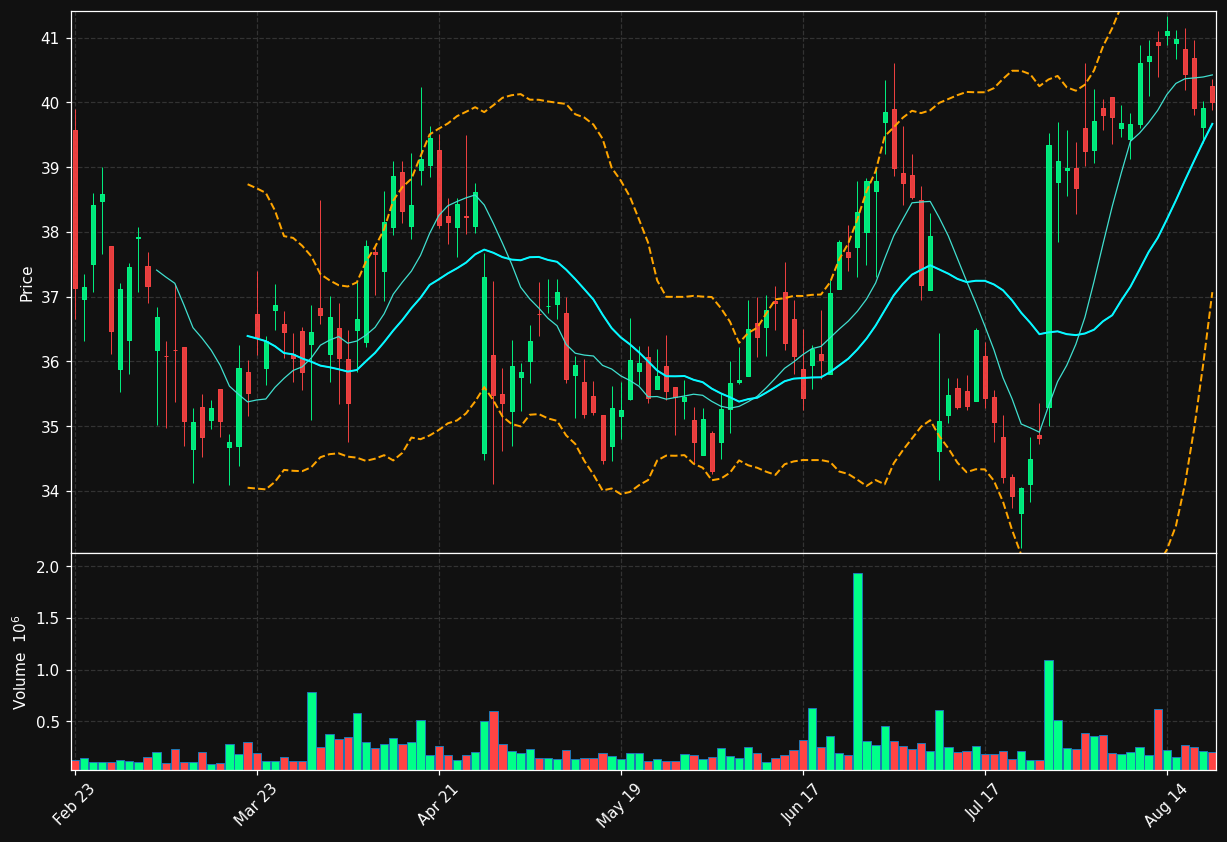The width and height of the screenshot is (1227, 842).
Task: Click the 40 price tick label
Action: 50,103
